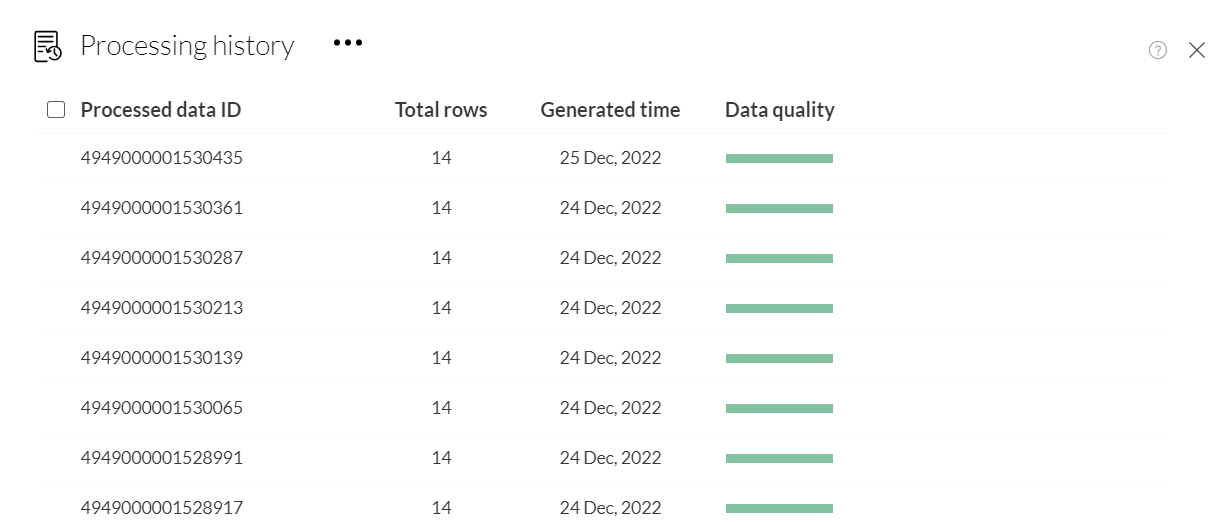1230x522 pixels.
Task: Select processed data ID 4949000001530287
Action: coord(162,258)
